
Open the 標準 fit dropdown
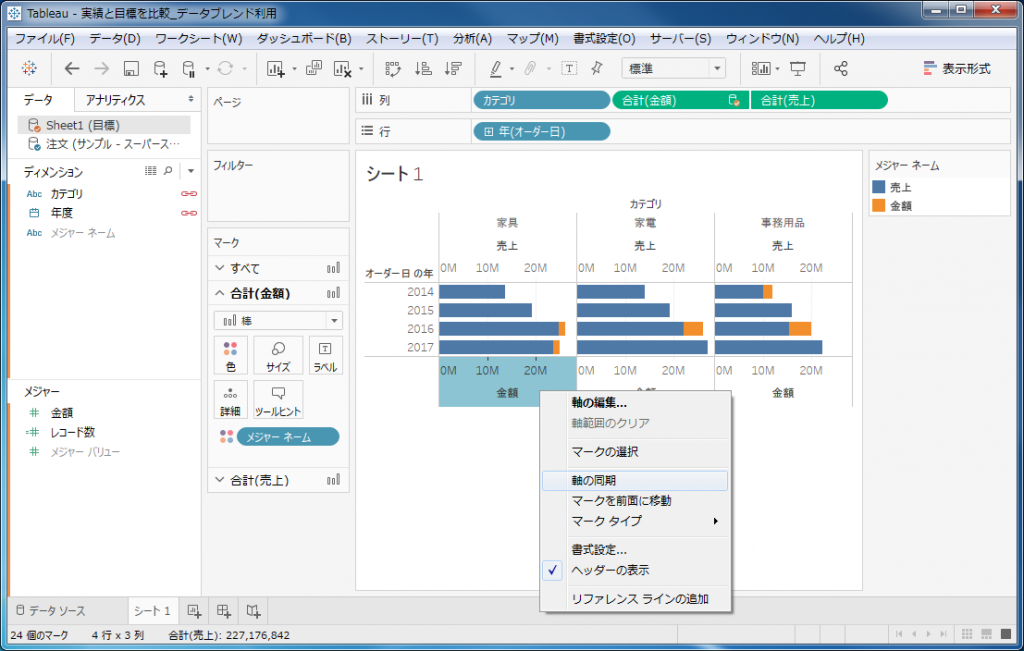coord(674,69)
